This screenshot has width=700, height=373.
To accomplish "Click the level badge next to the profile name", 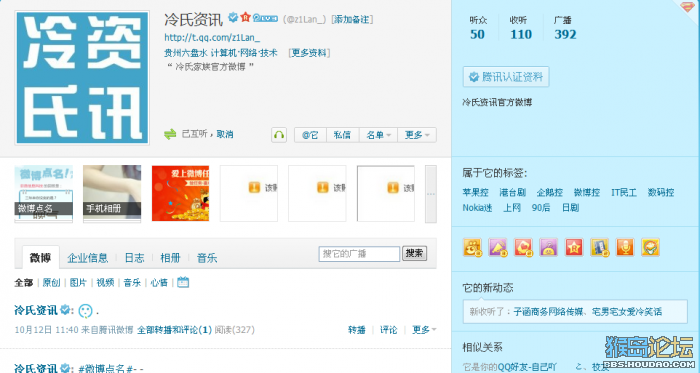I will [x=265, y=18].
